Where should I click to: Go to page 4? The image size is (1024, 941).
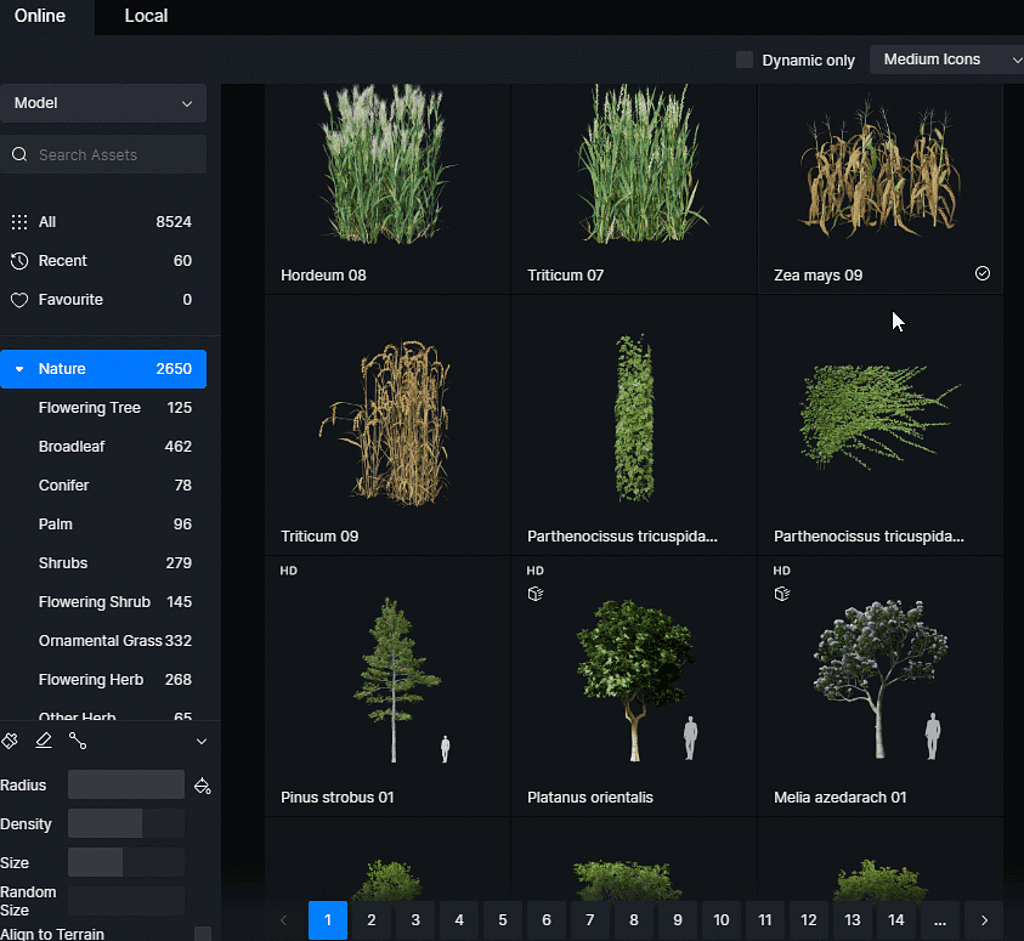coord(459,920)
